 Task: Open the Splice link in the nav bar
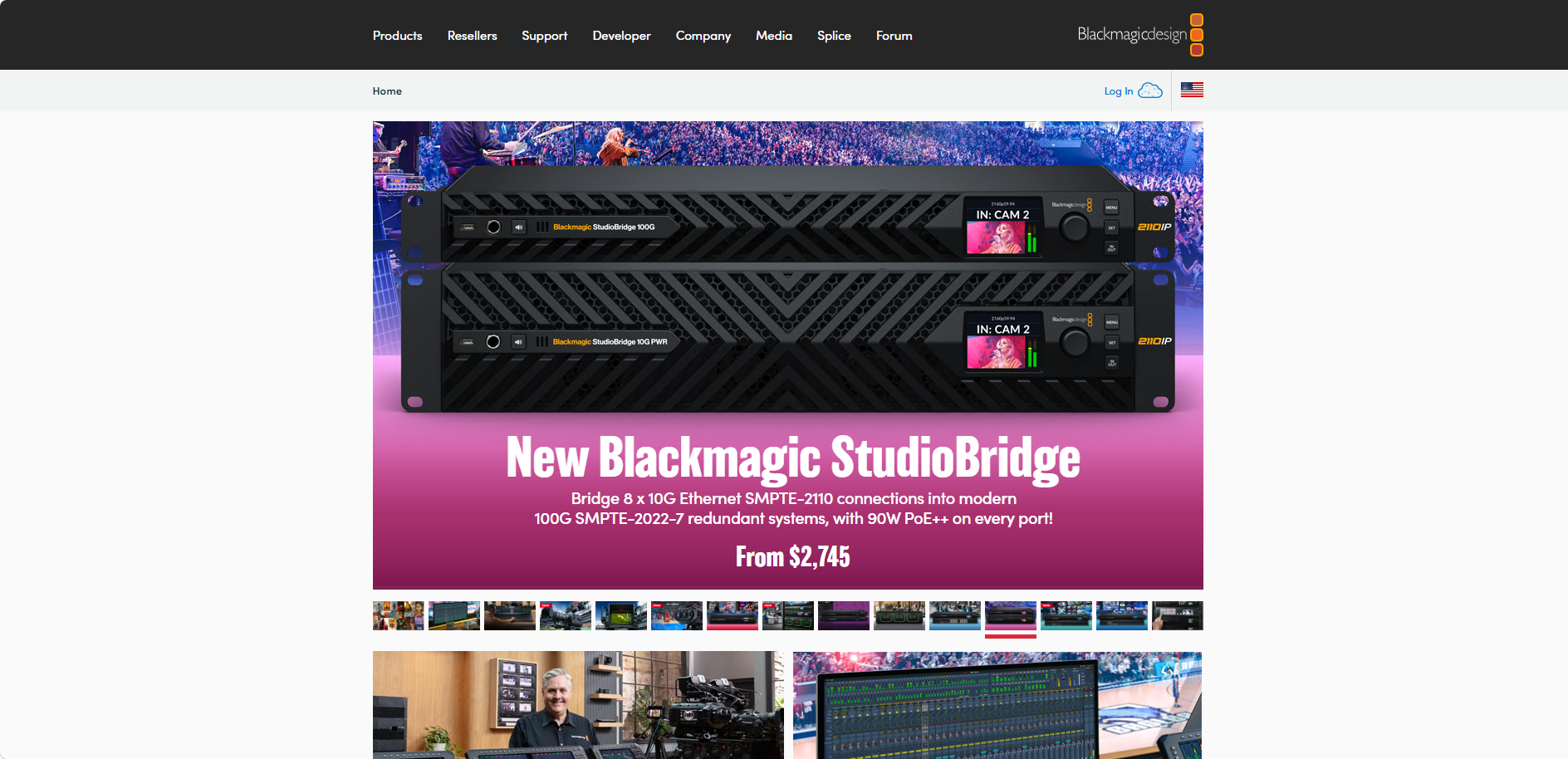pos(834,36)
